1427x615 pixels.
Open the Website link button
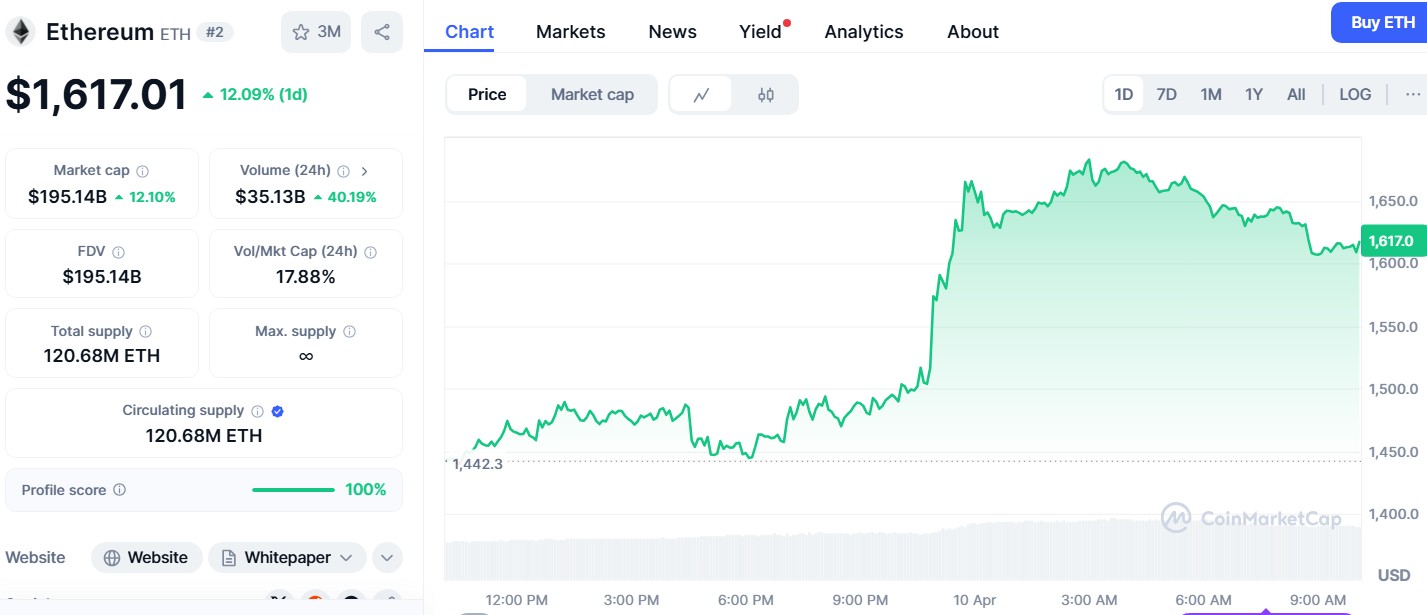point(146,557)
